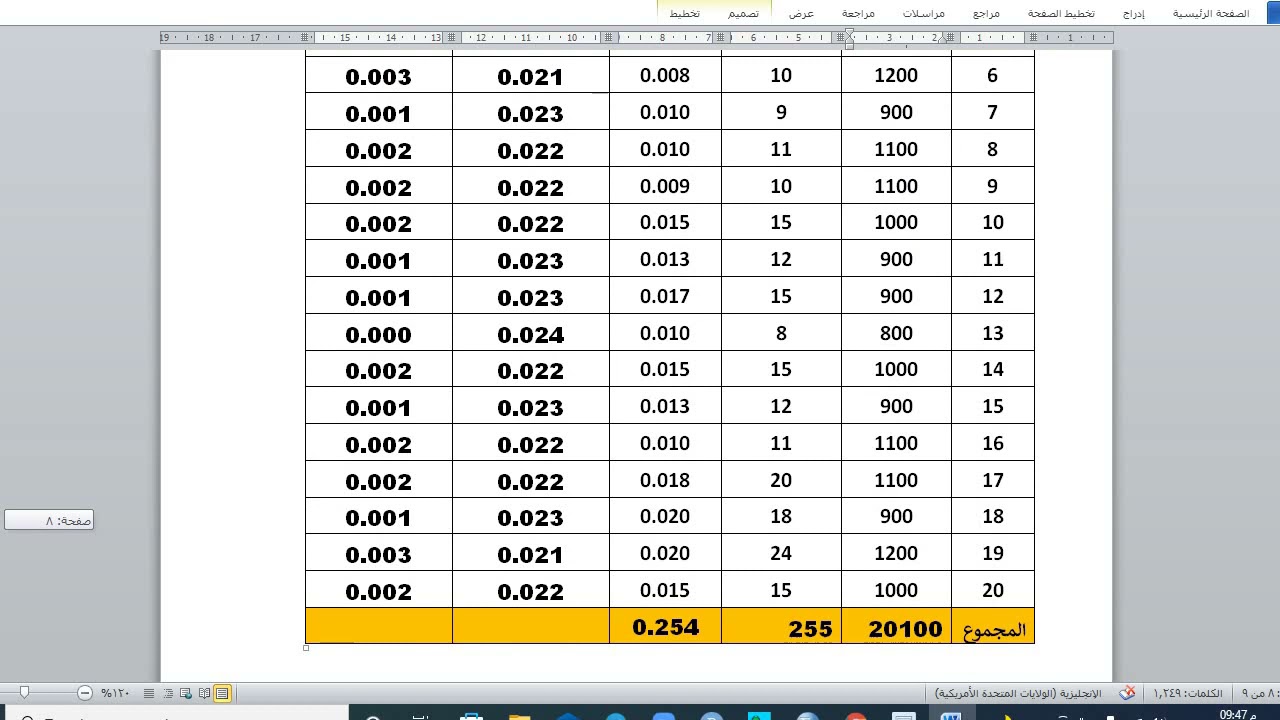Click the صفحة: 8 scroll page tooltip
The width and height of the screenshot is (1280, 720).
[x=49, y=520]
